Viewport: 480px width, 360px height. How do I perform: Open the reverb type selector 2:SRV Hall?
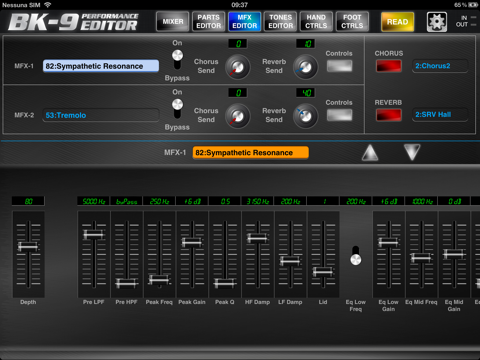[440, 115]
